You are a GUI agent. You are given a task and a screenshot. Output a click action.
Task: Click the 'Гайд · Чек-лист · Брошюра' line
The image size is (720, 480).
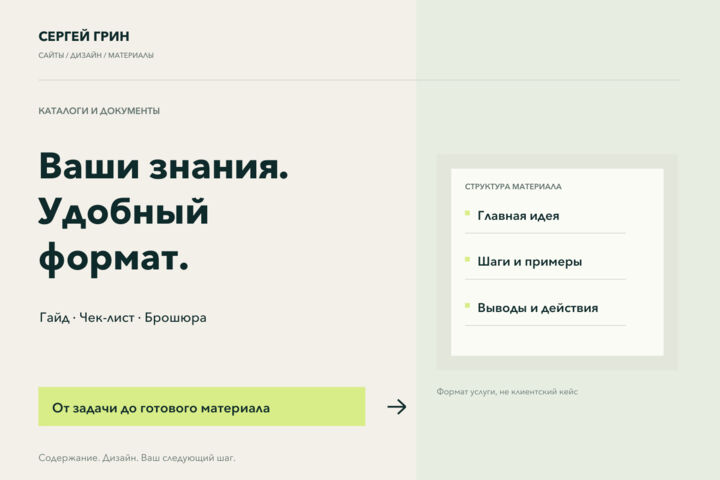(123, 317)
